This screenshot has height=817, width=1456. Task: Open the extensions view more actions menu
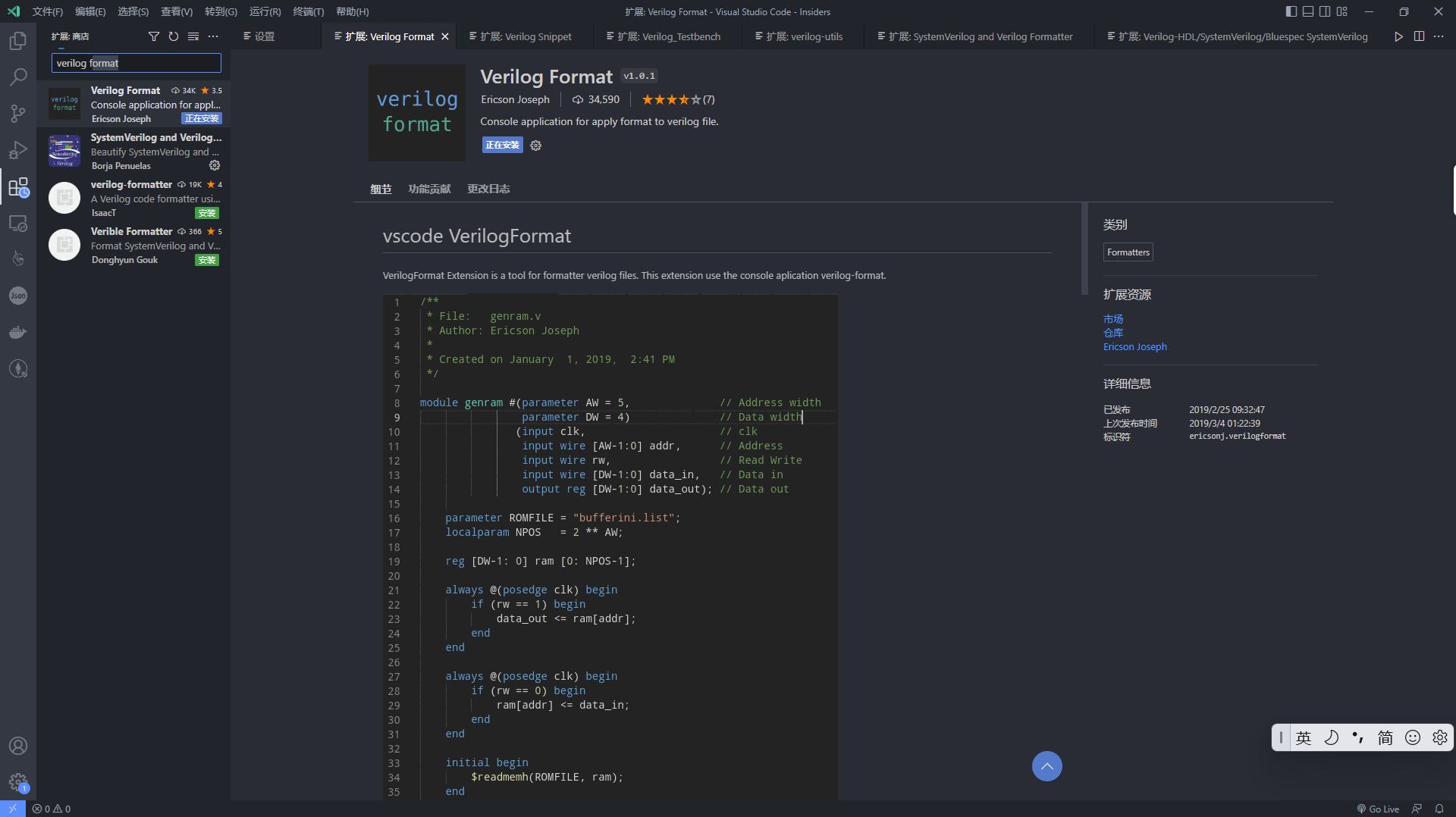pyautogui.click(x=213, y=36)
